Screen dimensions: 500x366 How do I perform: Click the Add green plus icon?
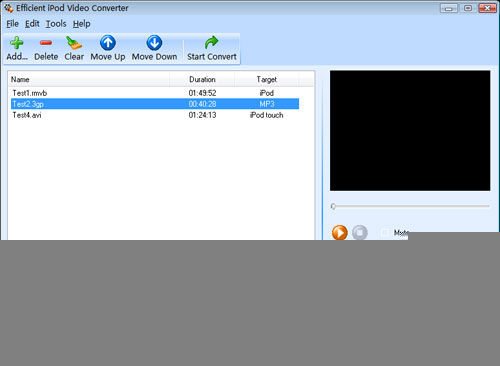(17, 43)
